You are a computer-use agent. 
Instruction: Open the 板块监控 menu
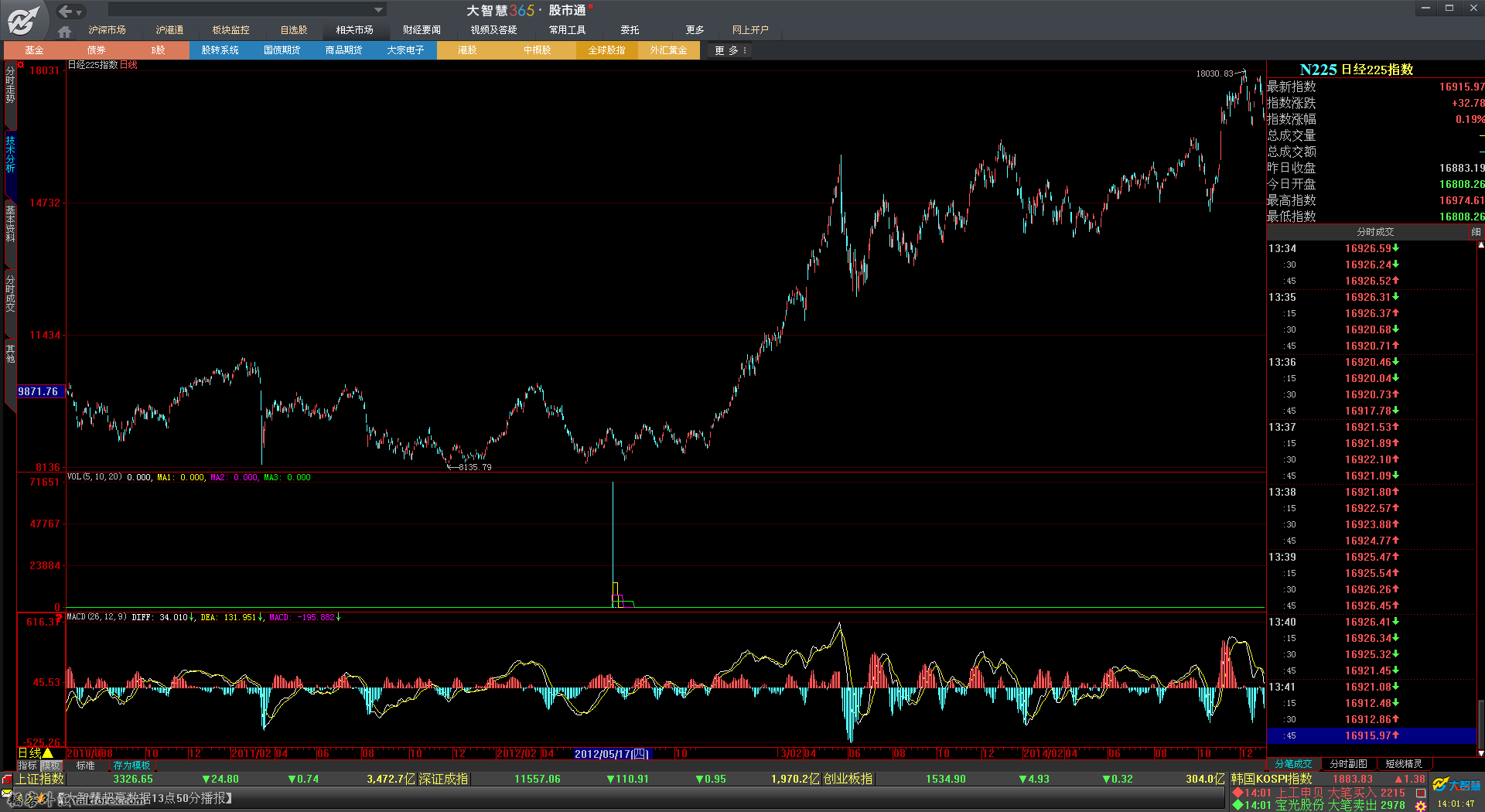click(230, 30)
